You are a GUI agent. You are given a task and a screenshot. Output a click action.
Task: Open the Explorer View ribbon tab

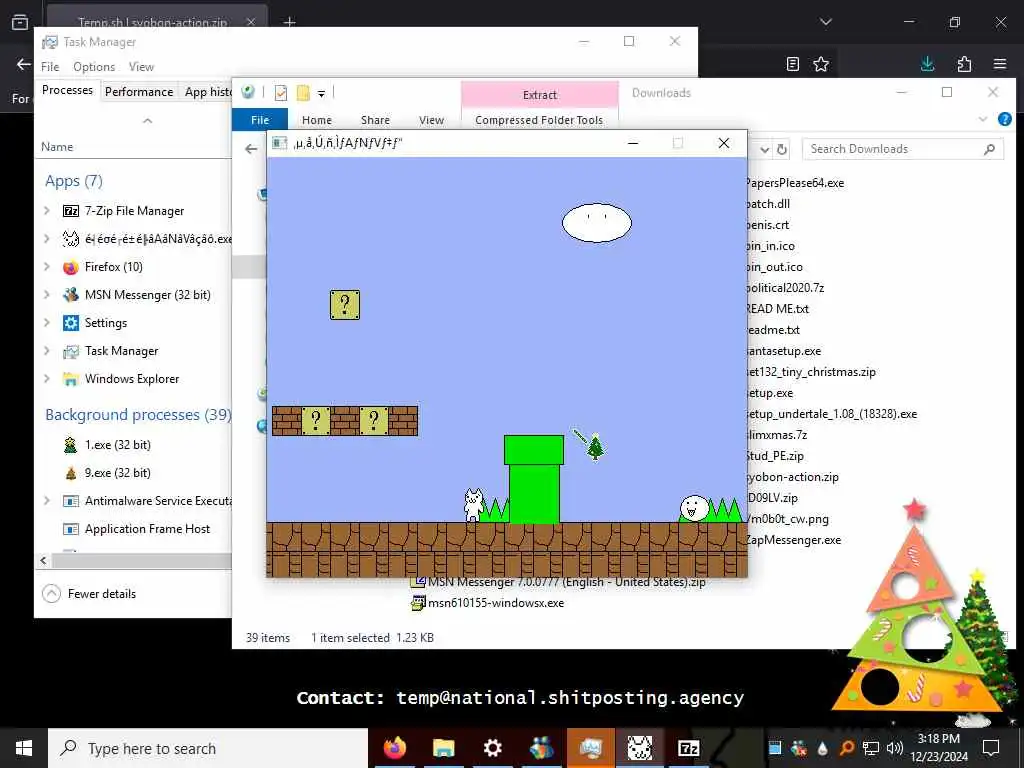pyautogui.click(x=432, y=120)
